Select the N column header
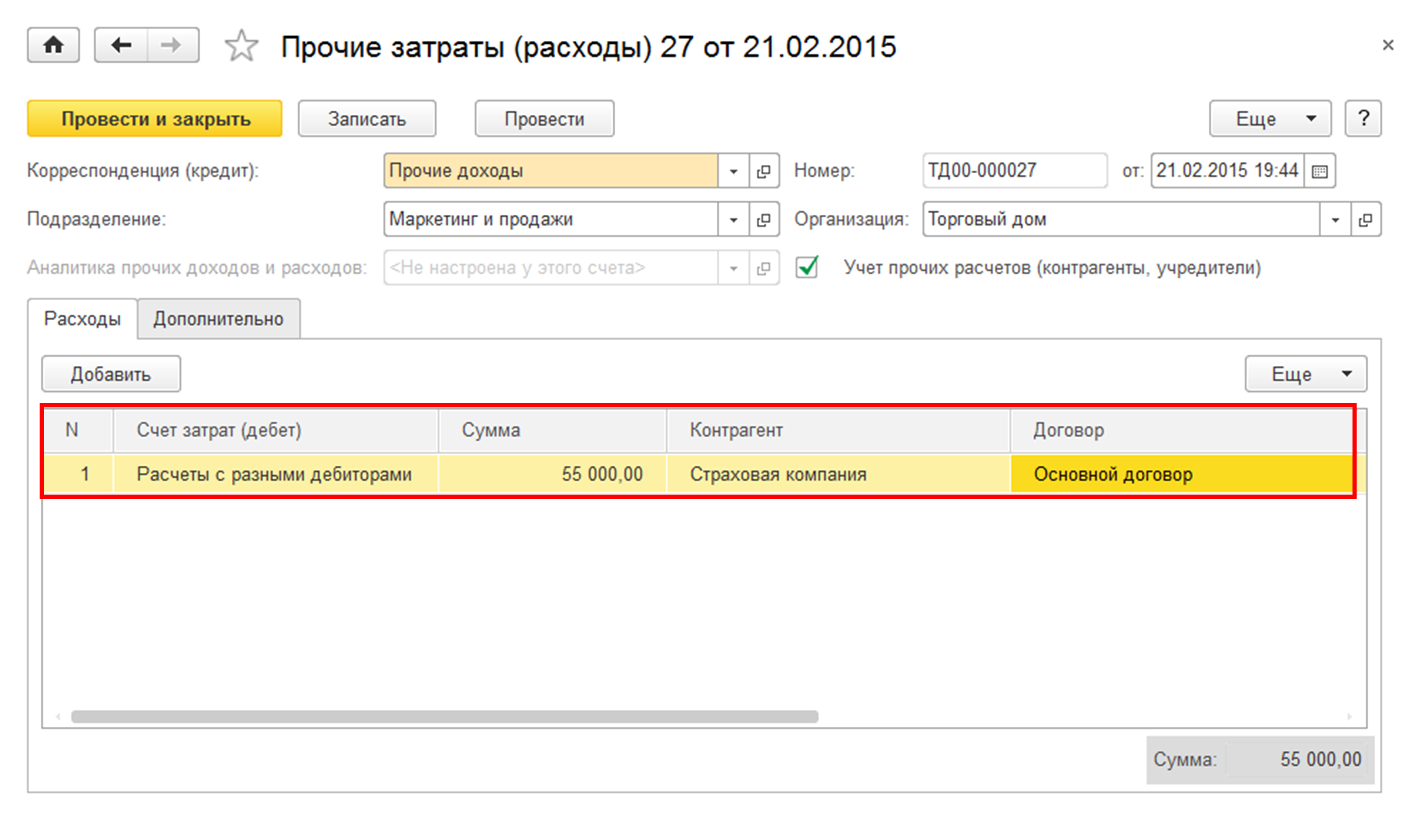 (77, 430)
